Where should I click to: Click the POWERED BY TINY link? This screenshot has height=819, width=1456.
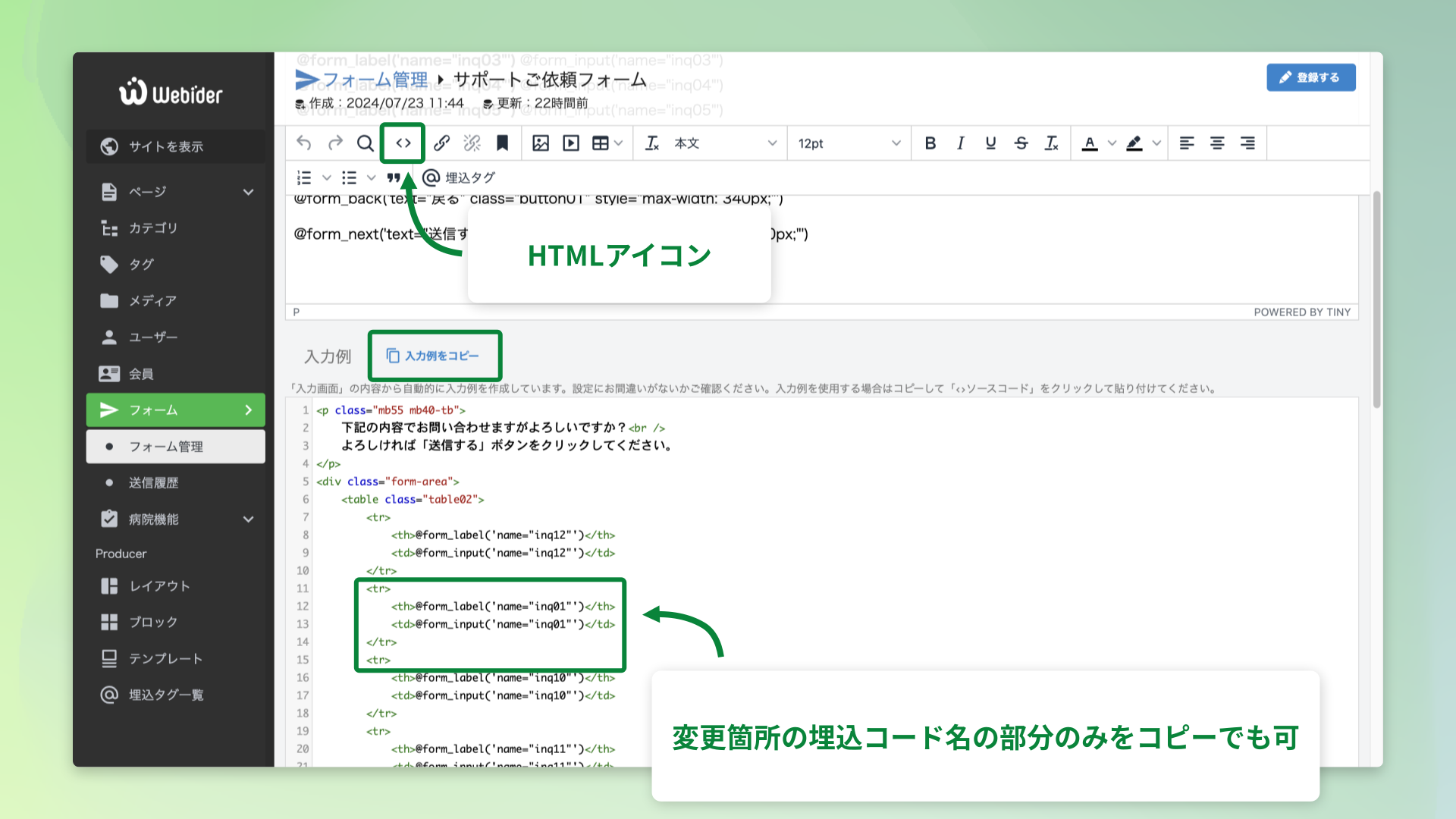(x=1302, y=312)
